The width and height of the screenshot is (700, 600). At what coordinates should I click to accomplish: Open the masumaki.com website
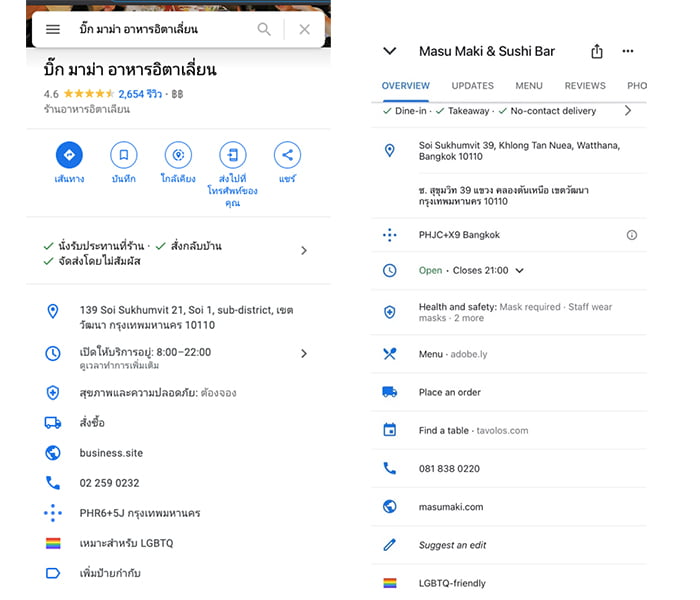[451, 507]
